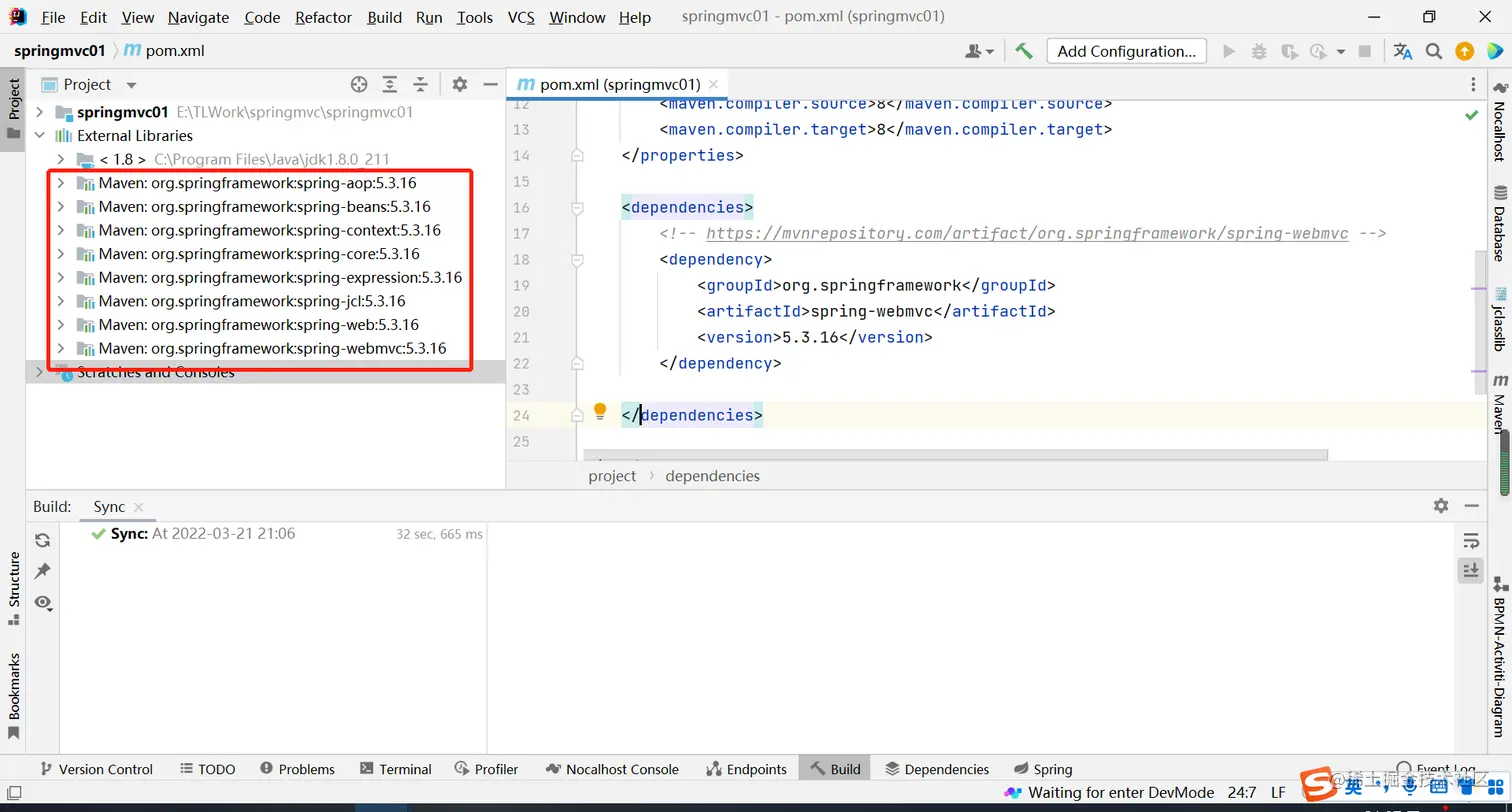Image resolution: width=1512 pixels, height=812 pixels.
Task: Follow the mvnrepository.com link in comment
Action: (x=1027, y=234)
